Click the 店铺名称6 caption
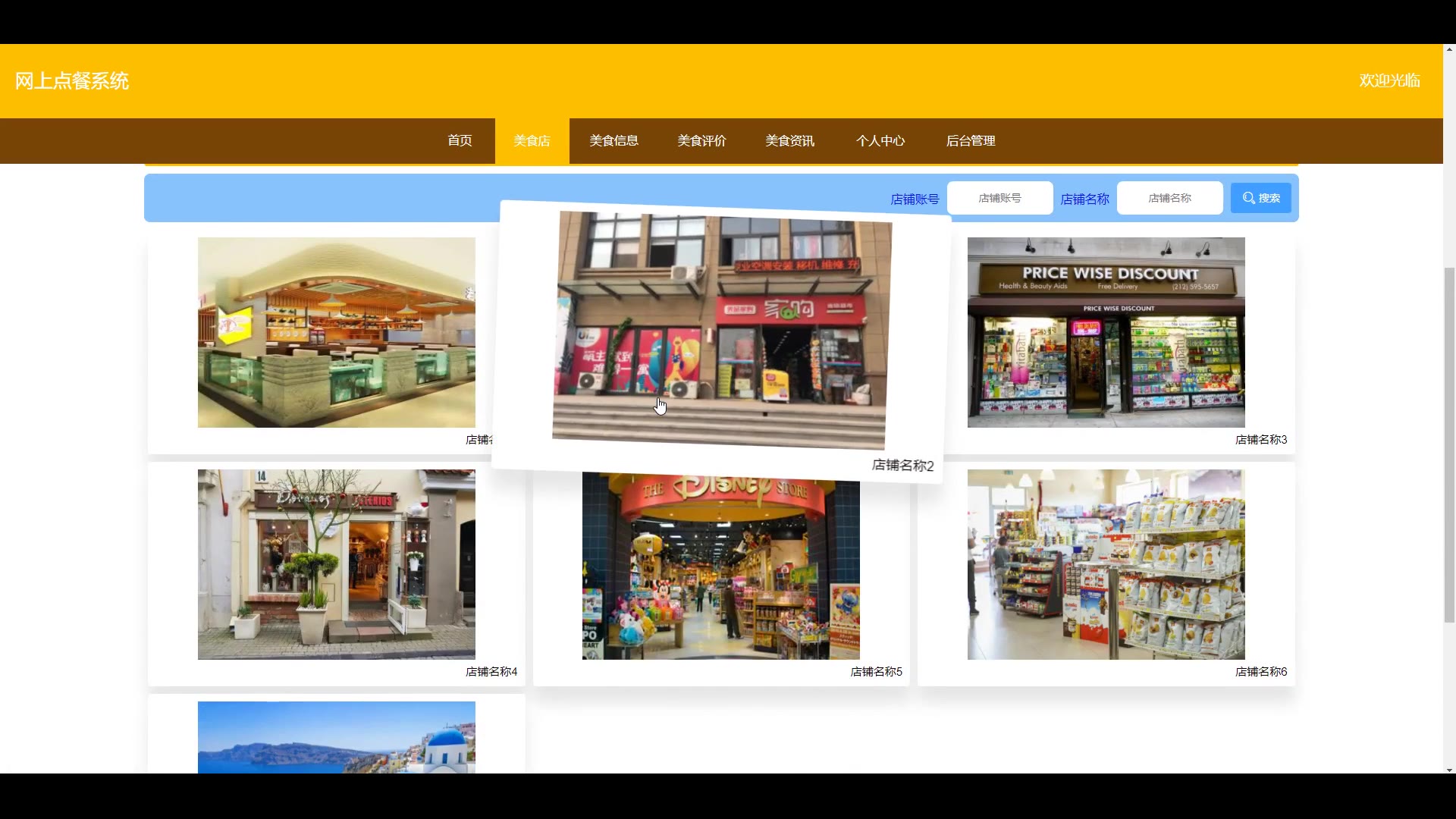The width and height of the screenshot is (1456, 819). tap(1260, 672)
